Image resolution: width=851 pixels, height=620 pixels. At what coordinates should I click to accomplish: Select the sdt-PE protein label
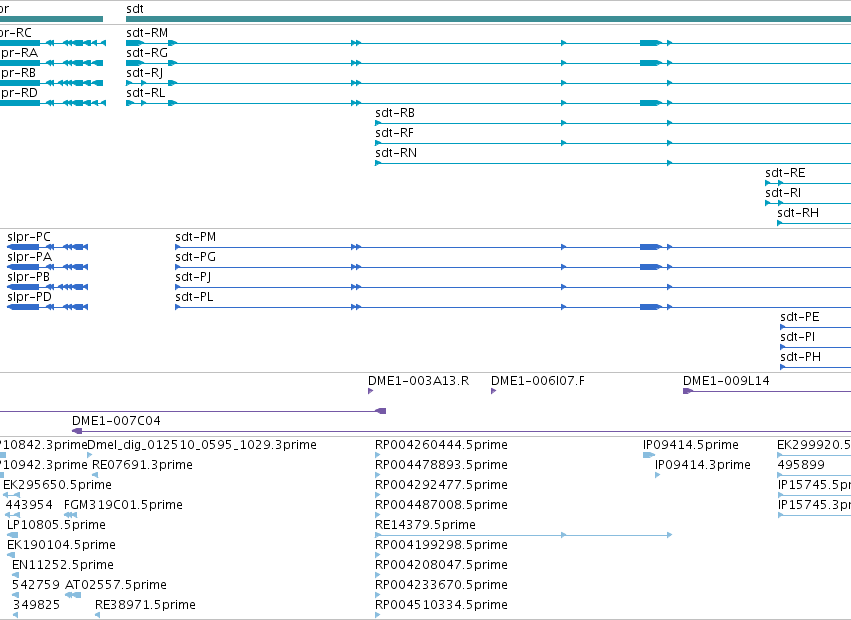800,318
